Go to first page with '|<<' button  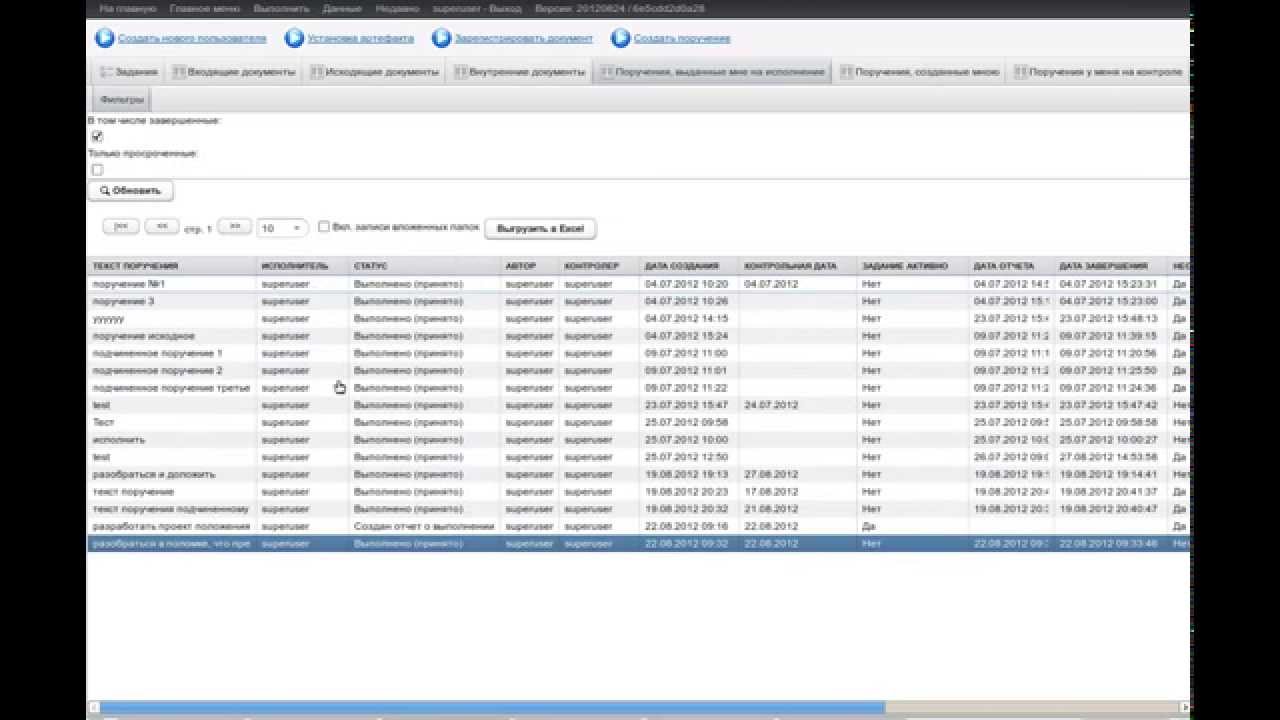point(121,227)
